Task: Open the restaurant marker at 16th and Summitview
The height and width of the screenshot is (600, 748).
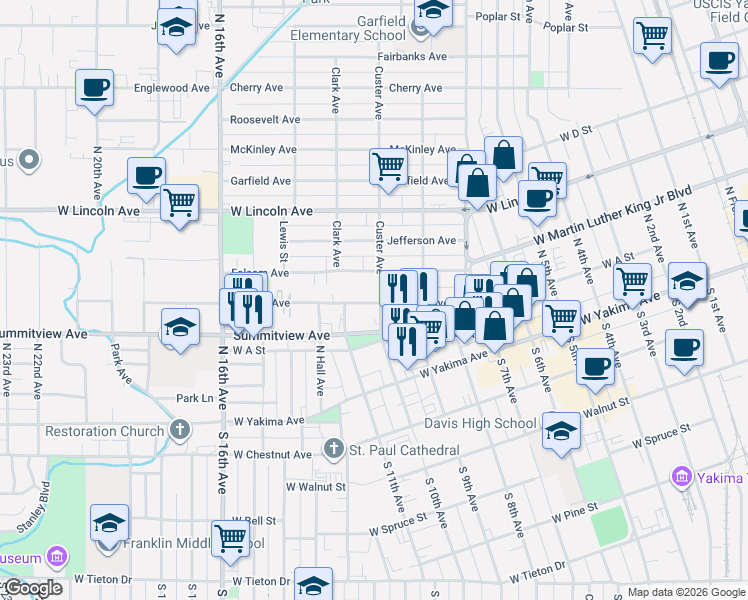Action: pyautogui.click(x=253, y=311)
